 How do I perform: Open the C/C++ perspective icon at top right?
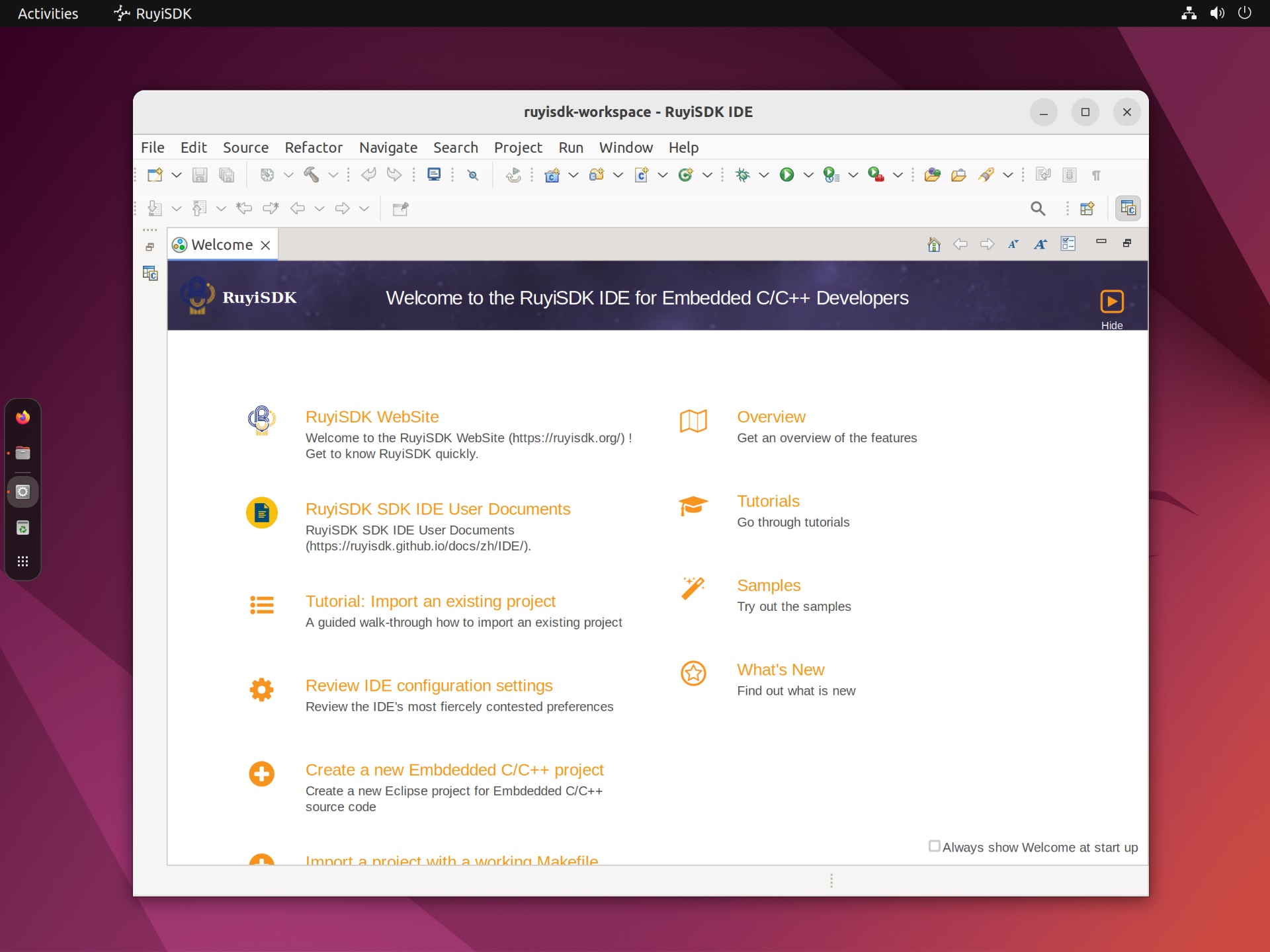point(1128,208)
